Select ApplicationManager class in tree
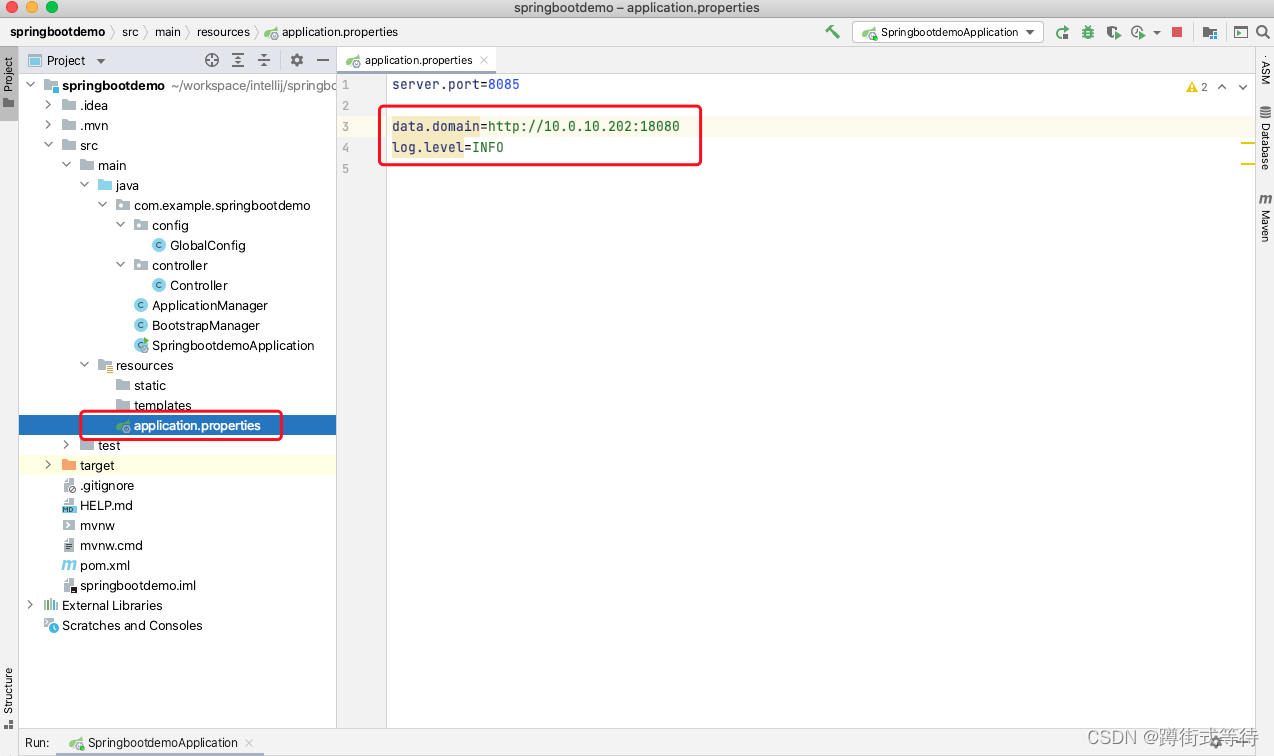1274x756 pixels. [209, 305]
